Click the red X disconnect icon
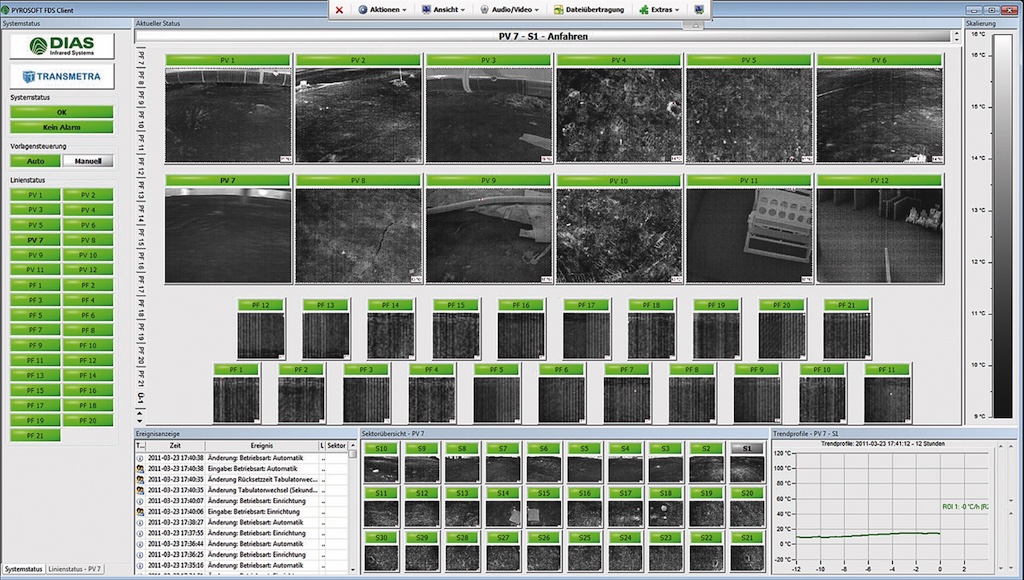The height and width of the screenshot is (580, 1024). click(340, 9)
